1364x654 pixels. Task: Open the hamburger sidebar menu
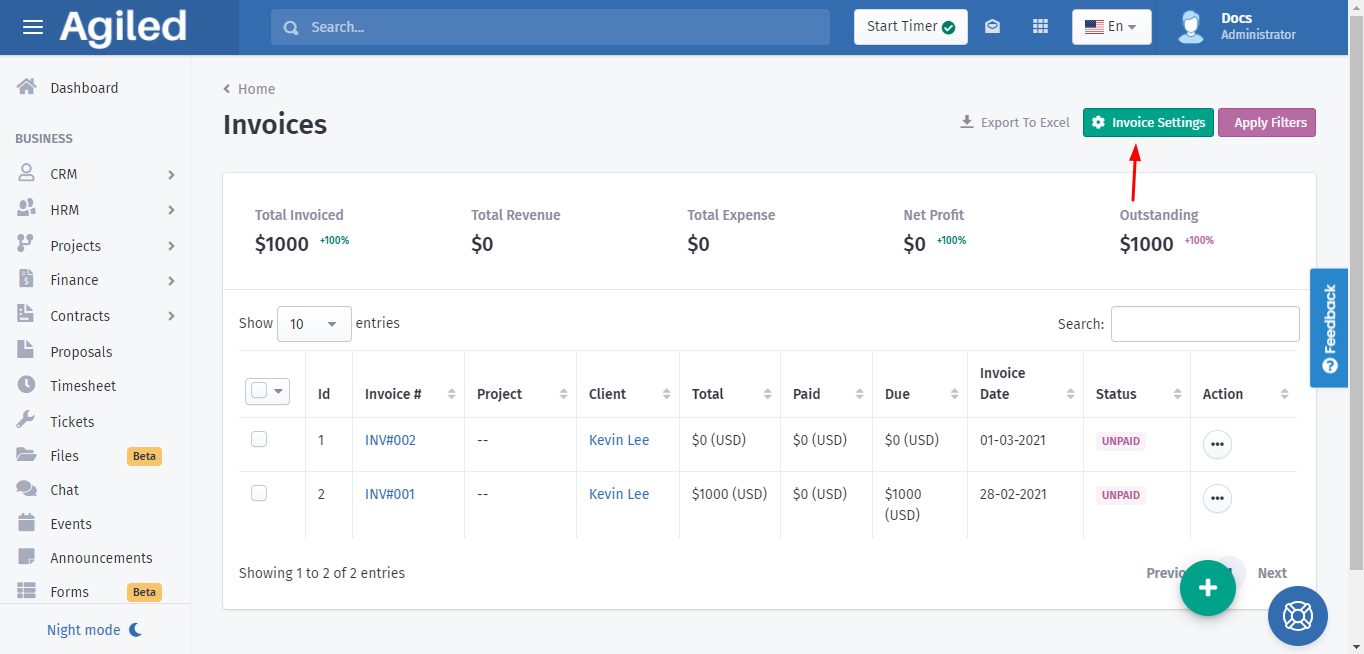(x=33, y=27)
